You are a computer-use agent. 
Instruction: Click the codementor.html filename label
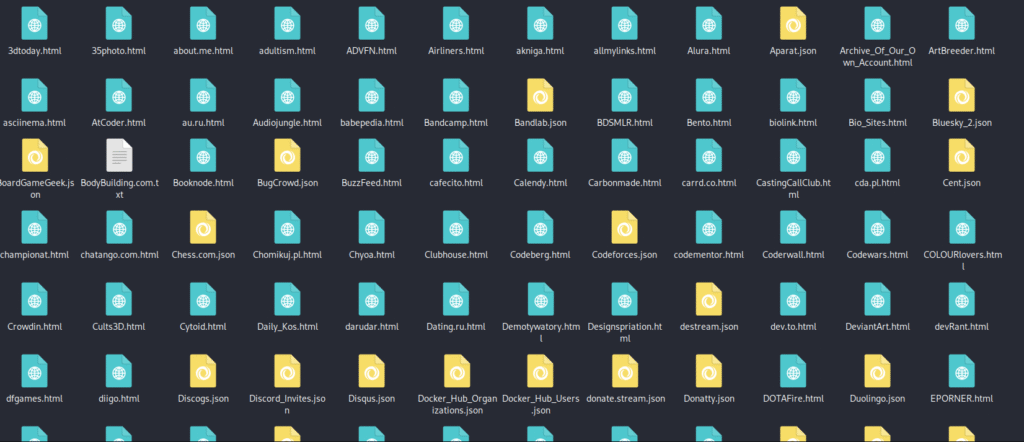(709, 255)
